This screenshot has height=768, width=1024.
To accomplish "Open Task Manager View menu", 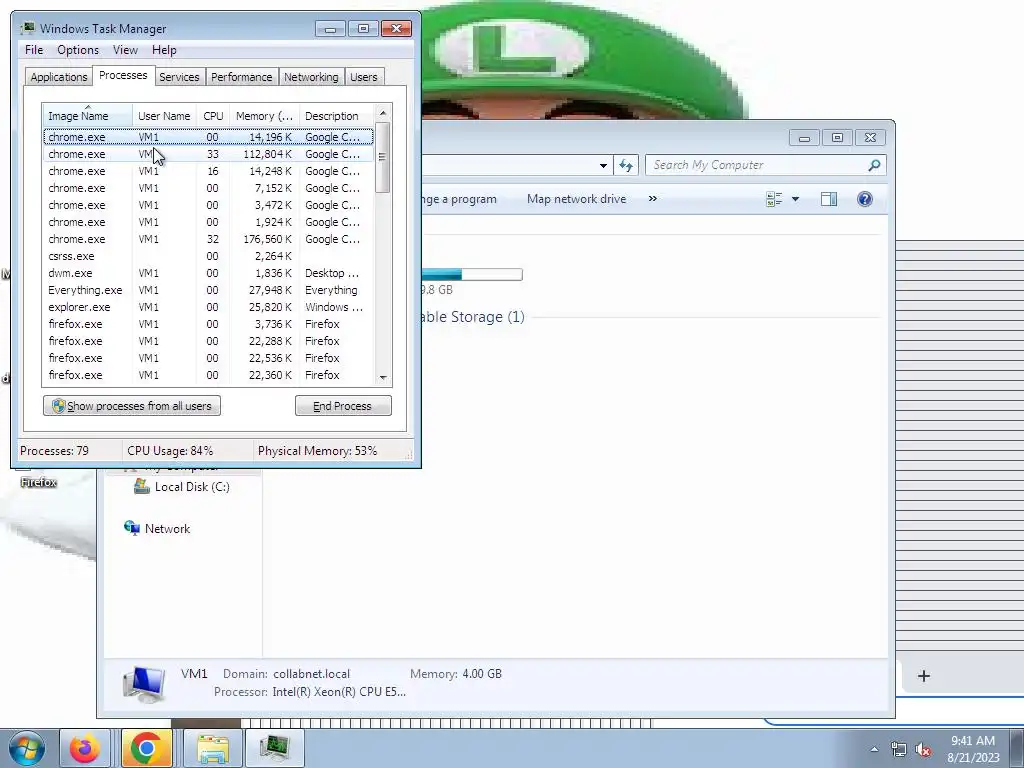I will pos(125,50).
